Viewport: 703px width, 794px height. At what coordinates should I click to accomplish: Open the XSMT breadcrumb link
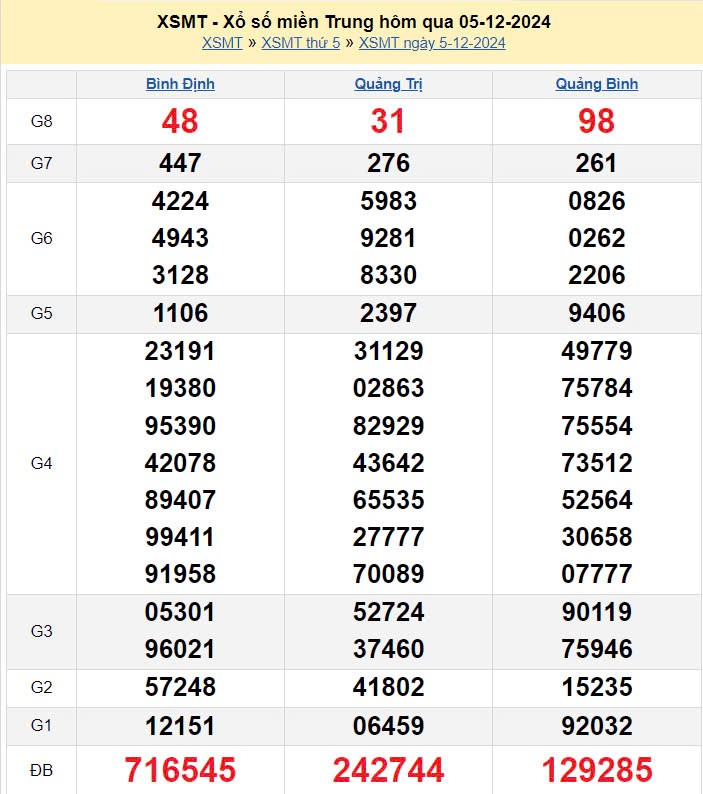point(222,43)
